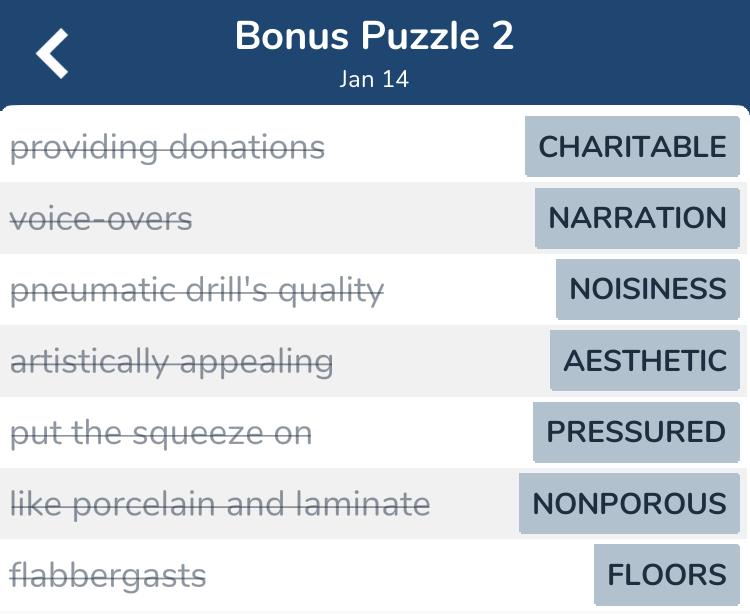This screenshot has width=750, height=614.
Task: Tap the 'pneumatic drill's quality' clue
Action: pyautogui.click(x=197, y=291)
